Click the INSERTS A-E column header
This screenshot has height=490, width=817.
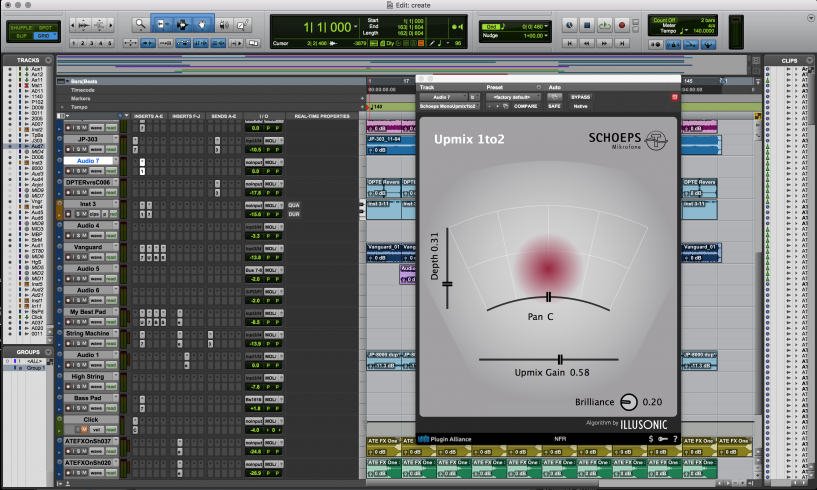click(148, 116)
